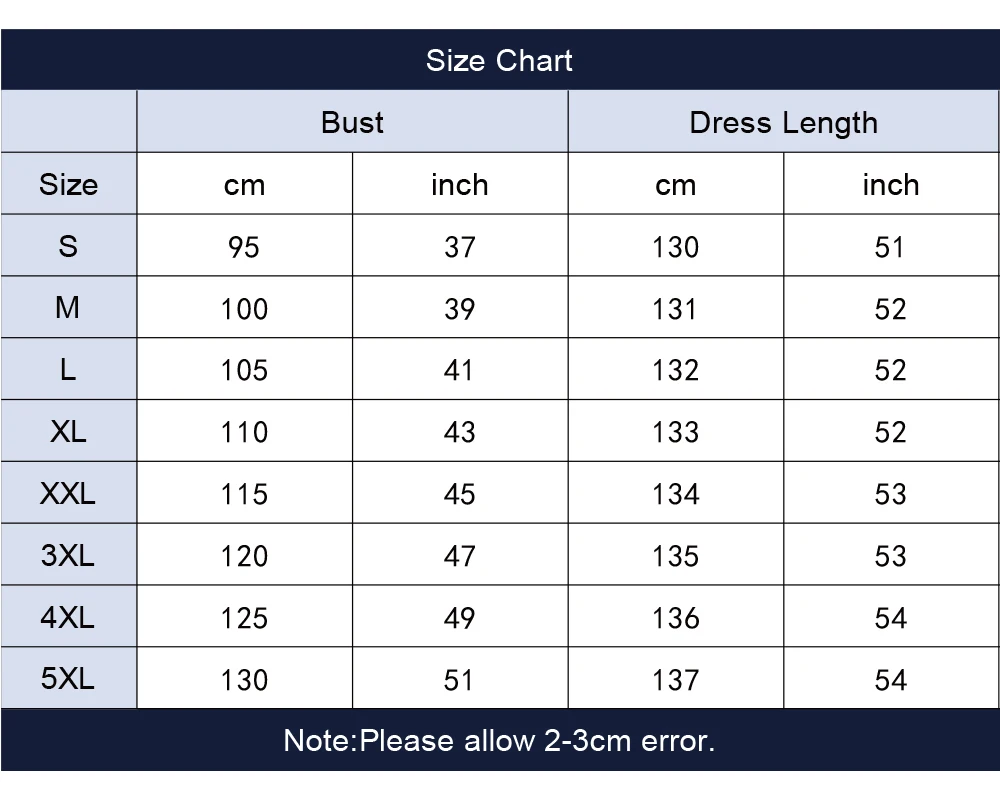Click the Size Chart title banner

499,60
